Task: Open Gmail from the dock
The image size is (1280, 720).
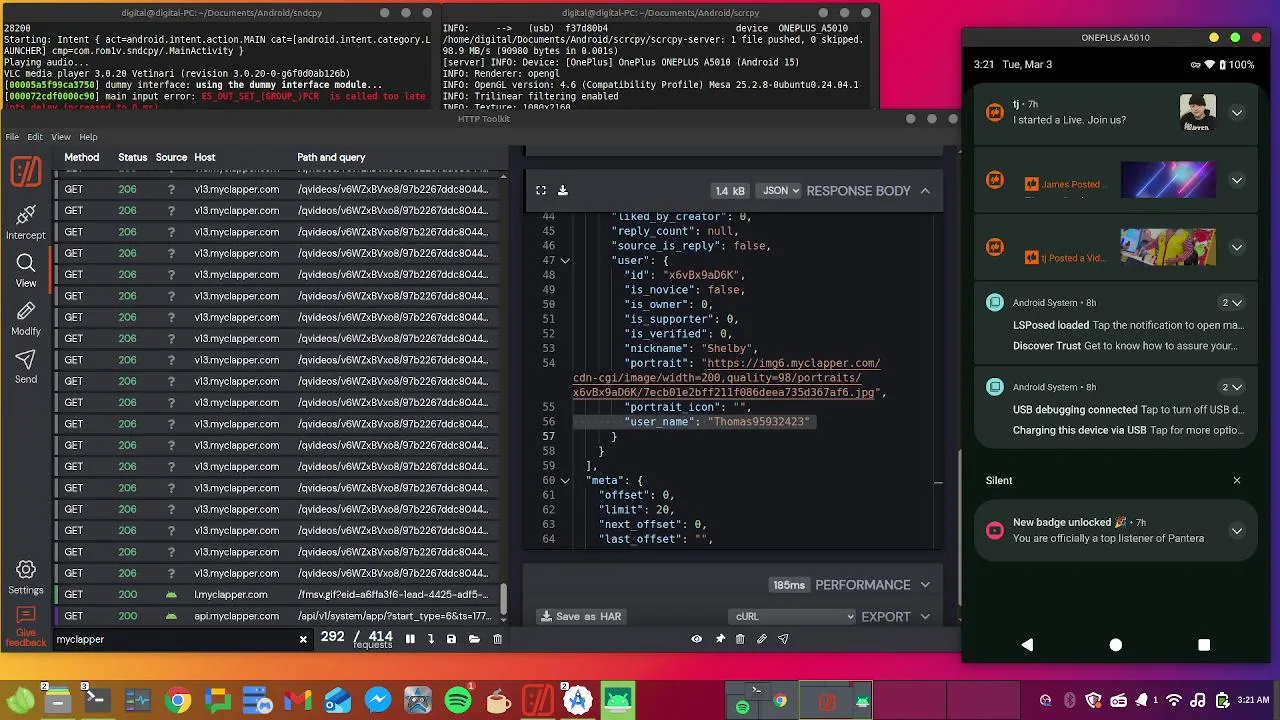Action: (x=298, y=701)
